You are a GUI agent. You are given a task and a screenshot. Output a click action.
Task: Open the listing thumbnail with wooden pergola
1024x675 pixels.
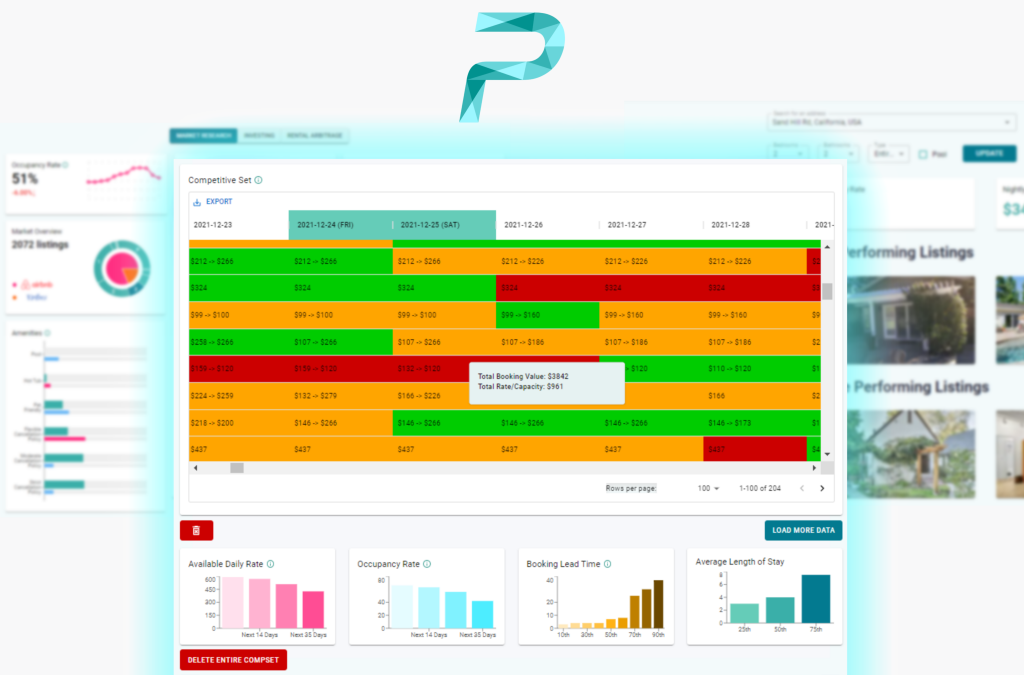click(x=911, y=454)
